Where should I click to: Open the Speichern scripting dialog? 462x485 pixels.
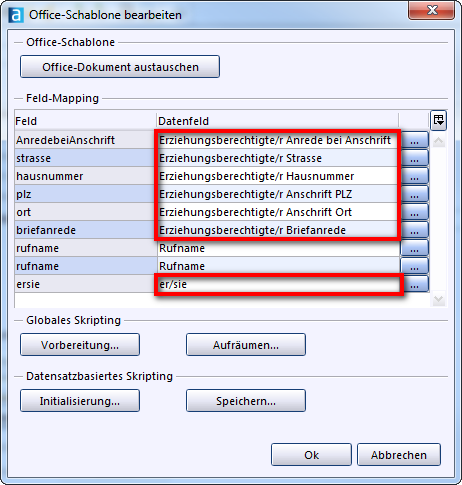point(246,401)
